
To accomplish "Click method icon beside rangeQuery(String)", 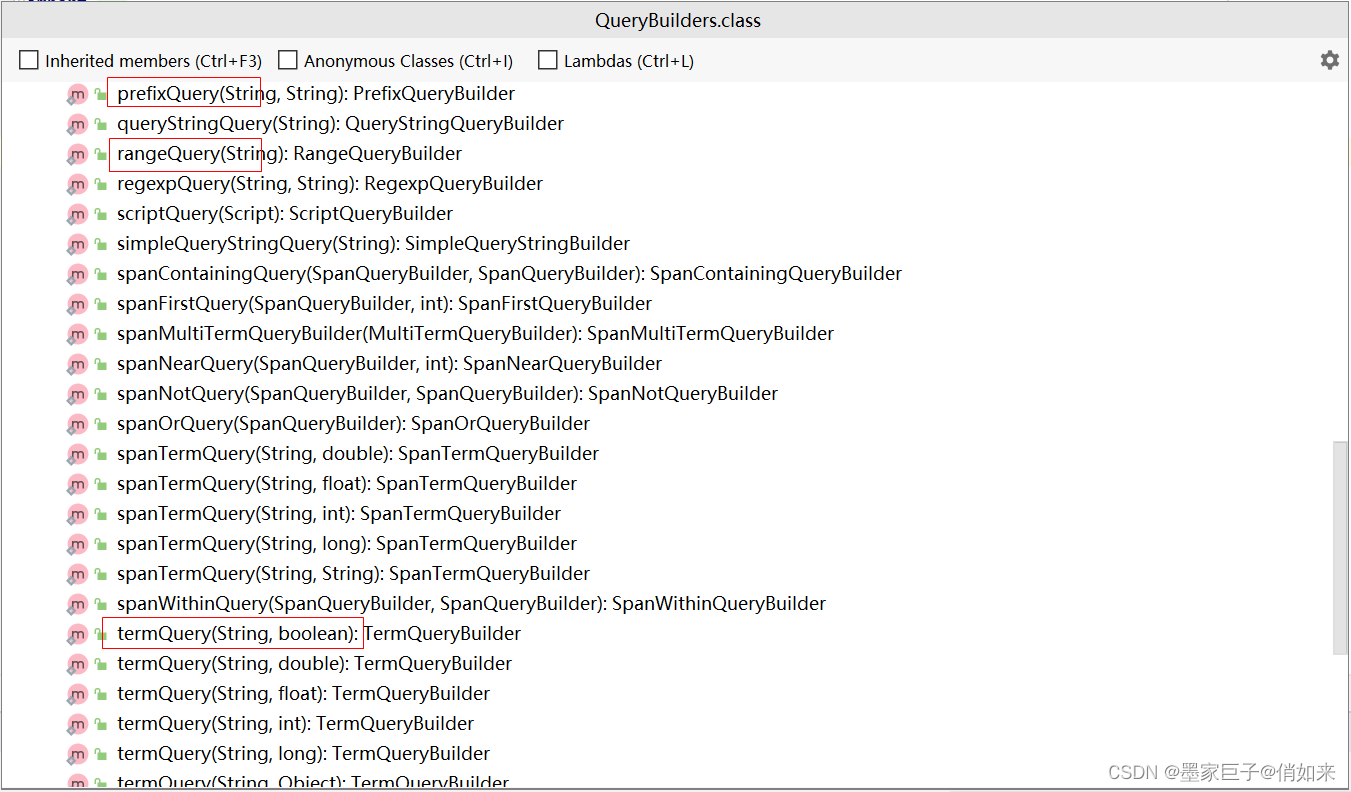I will click(x=78, y=155).
